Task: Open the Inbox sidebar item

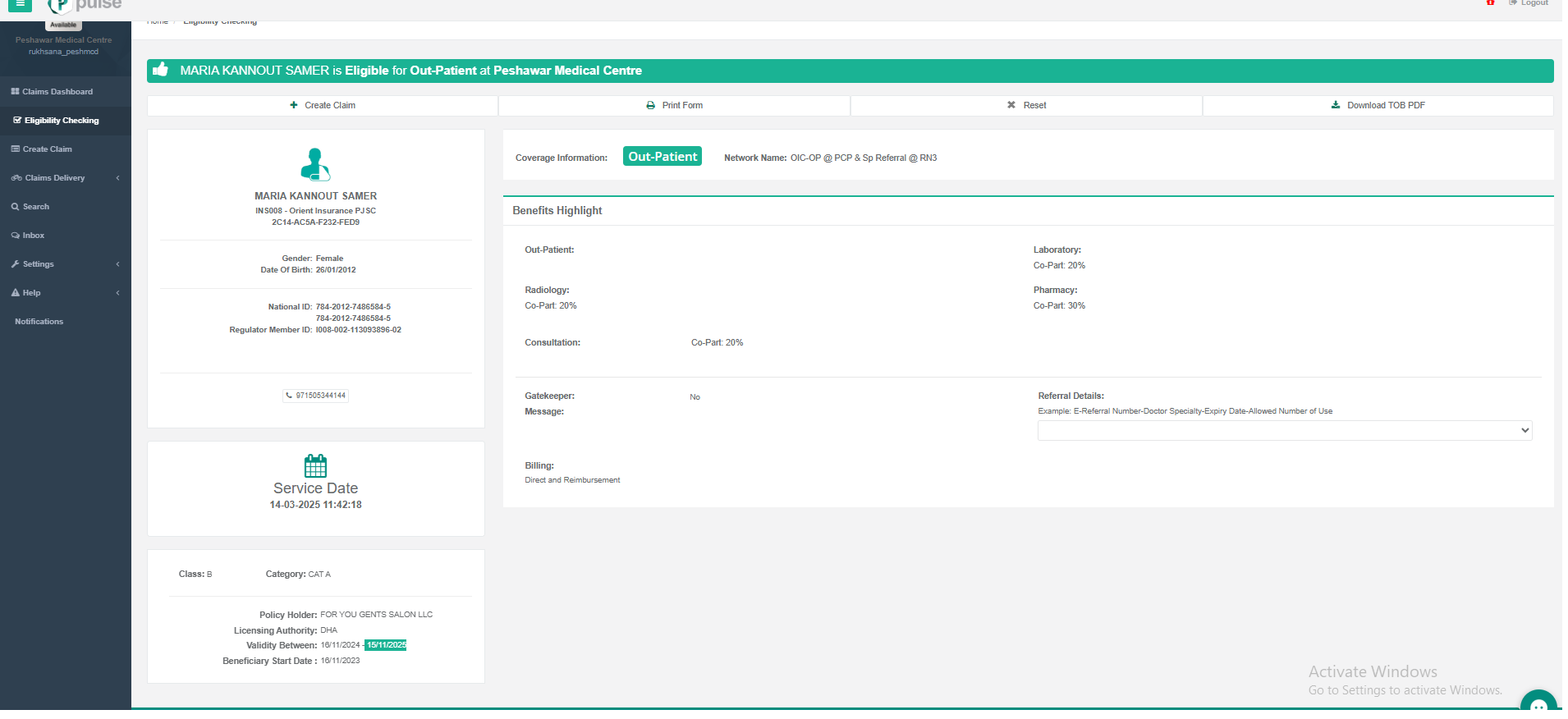Action: coord(34,236)
